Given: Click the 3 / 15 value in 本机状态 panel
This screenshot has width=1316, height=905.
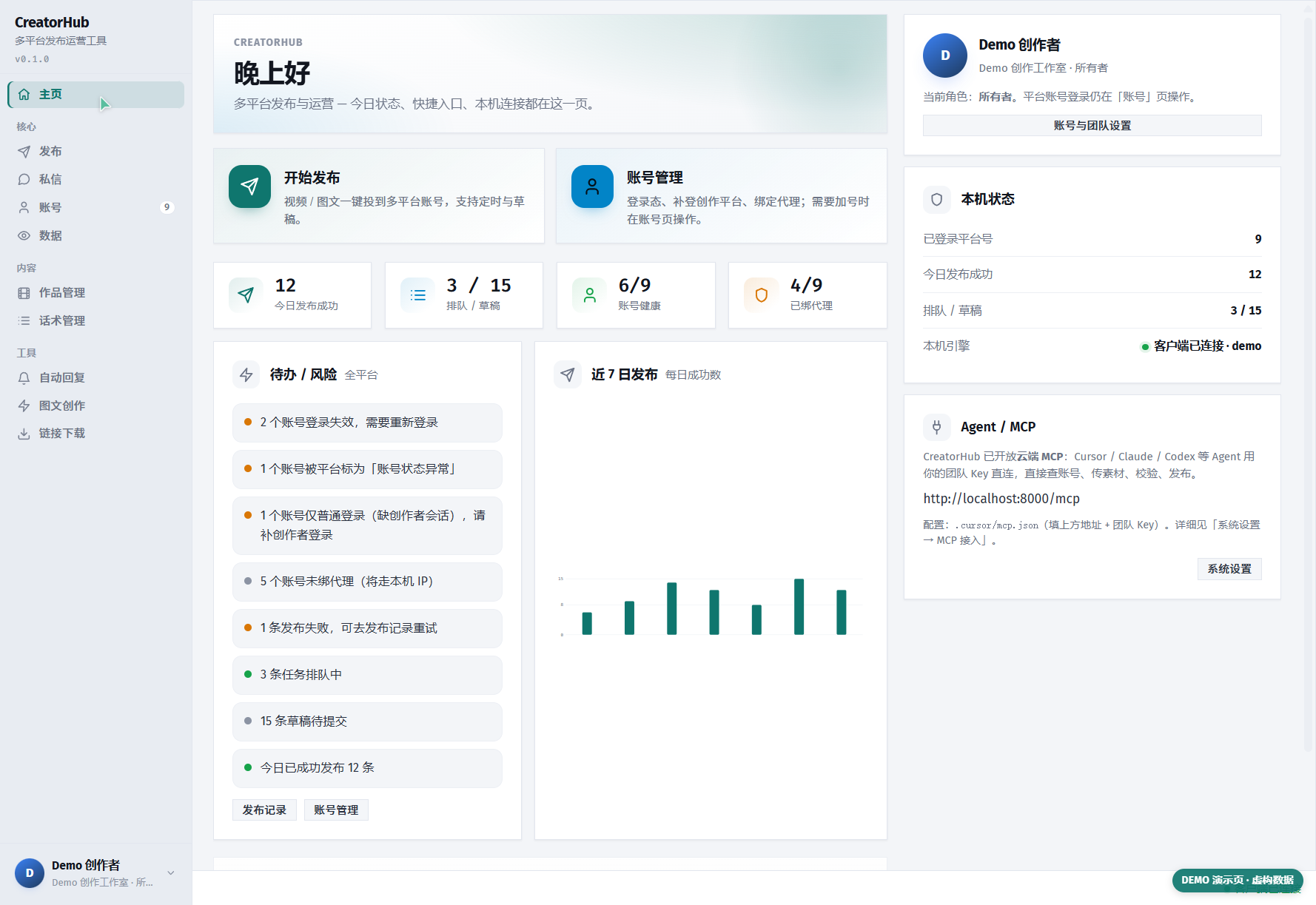Looking at the screenshot, I should tap(1246, 311).
